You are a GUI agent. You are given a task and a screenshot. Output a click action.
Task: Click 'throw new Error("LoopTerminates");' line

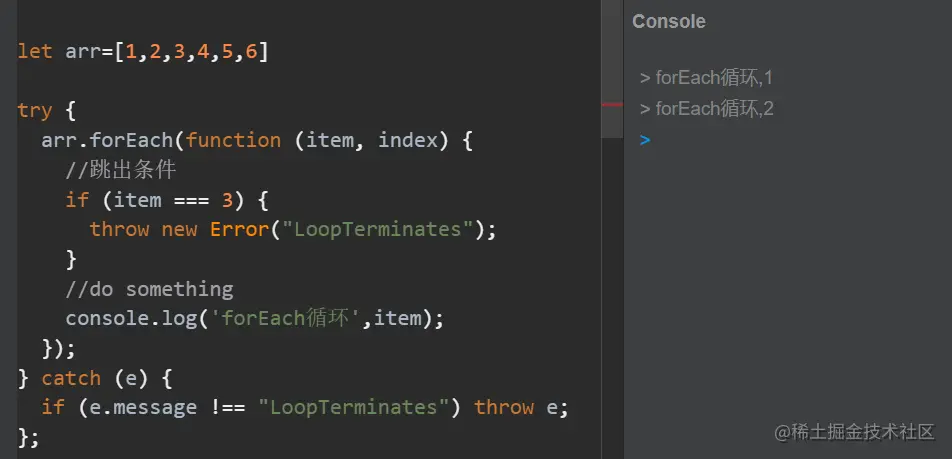coord(293,230)
